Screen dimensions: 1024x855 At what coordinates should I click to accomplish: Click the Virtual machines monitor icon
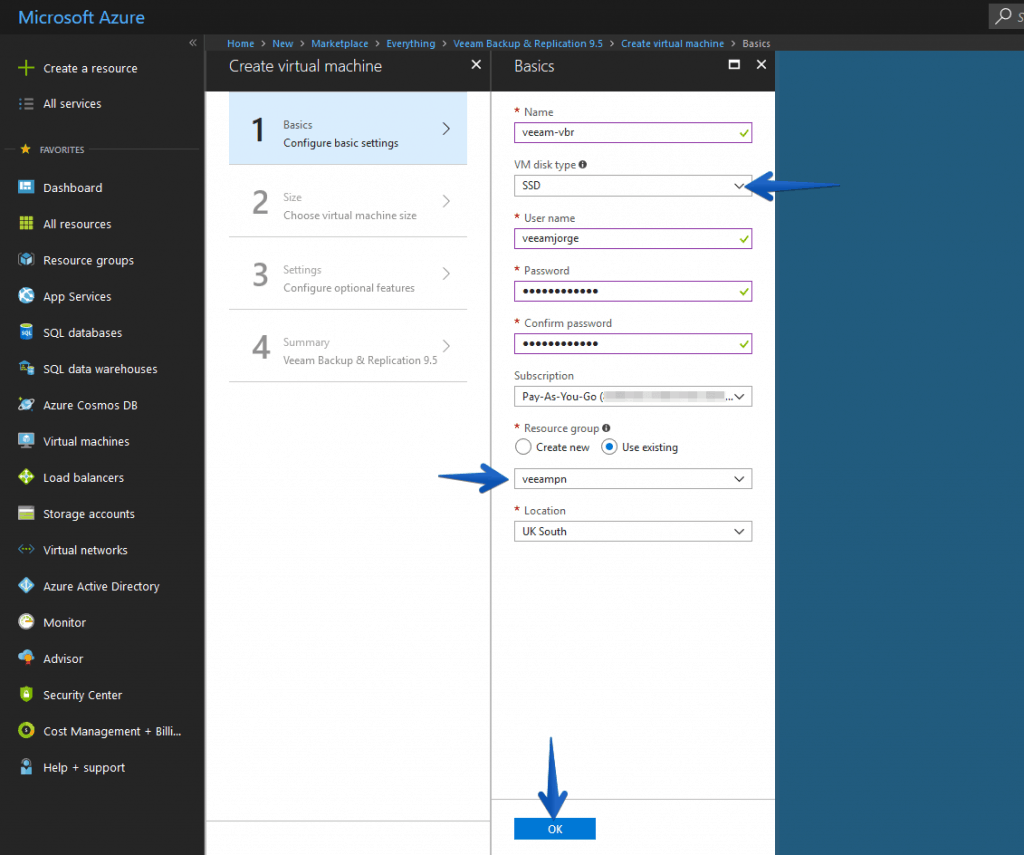tap(26, 440)
